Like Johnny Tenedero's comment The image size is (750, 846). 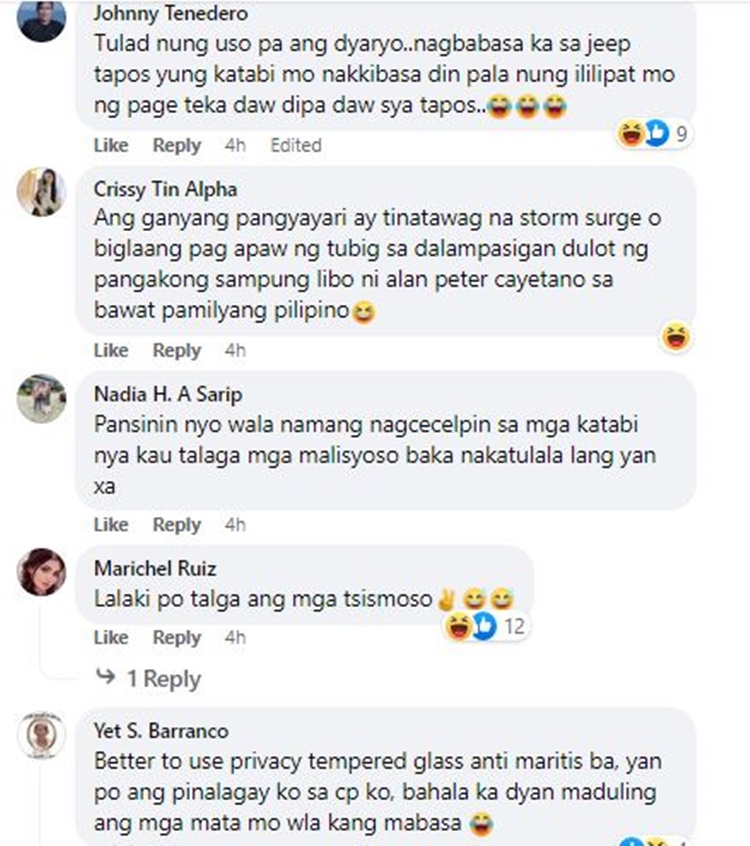point(111,145)
